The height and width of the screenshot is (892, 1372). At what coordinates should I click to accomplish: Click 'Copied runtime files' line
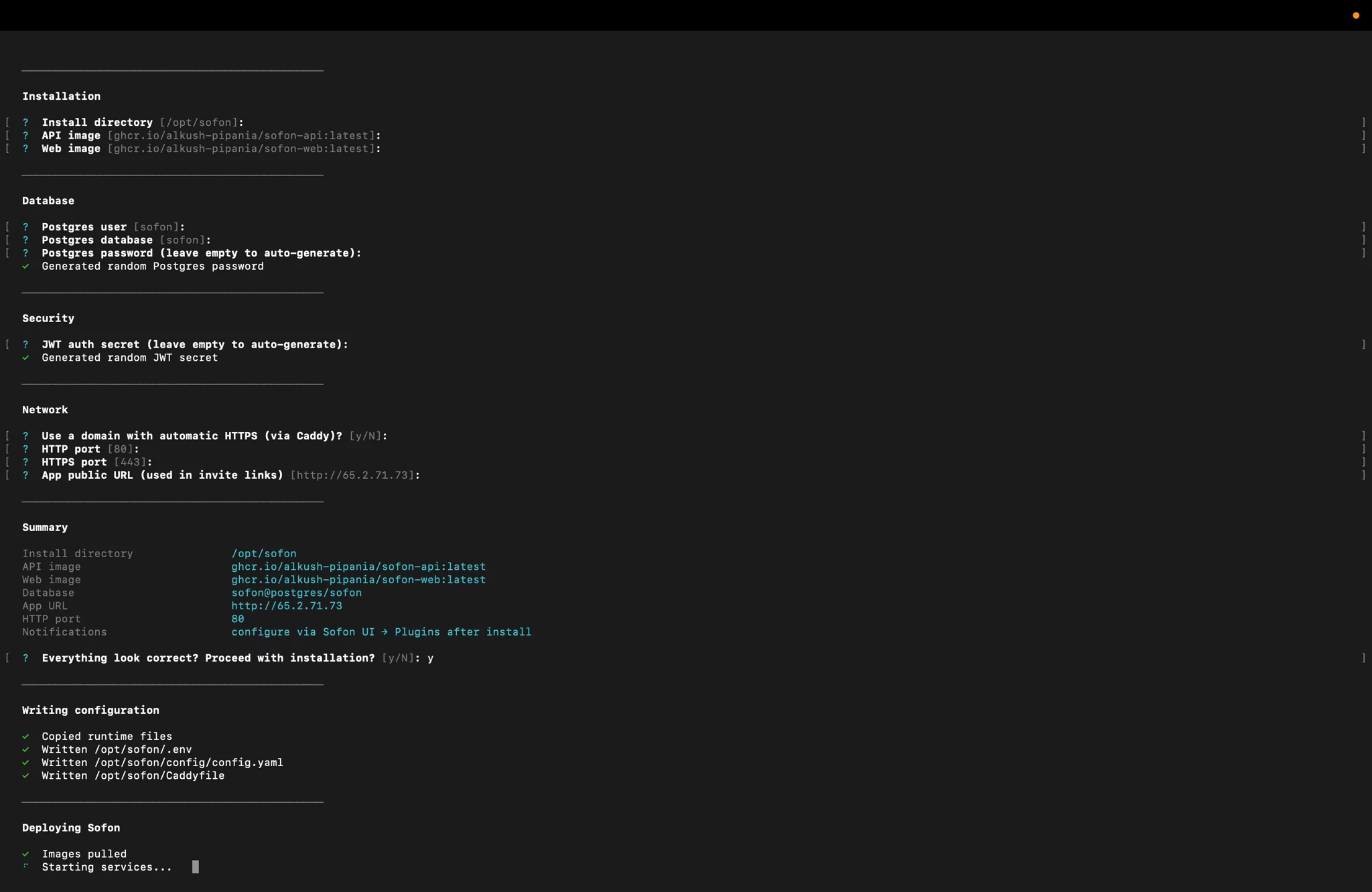107,737
